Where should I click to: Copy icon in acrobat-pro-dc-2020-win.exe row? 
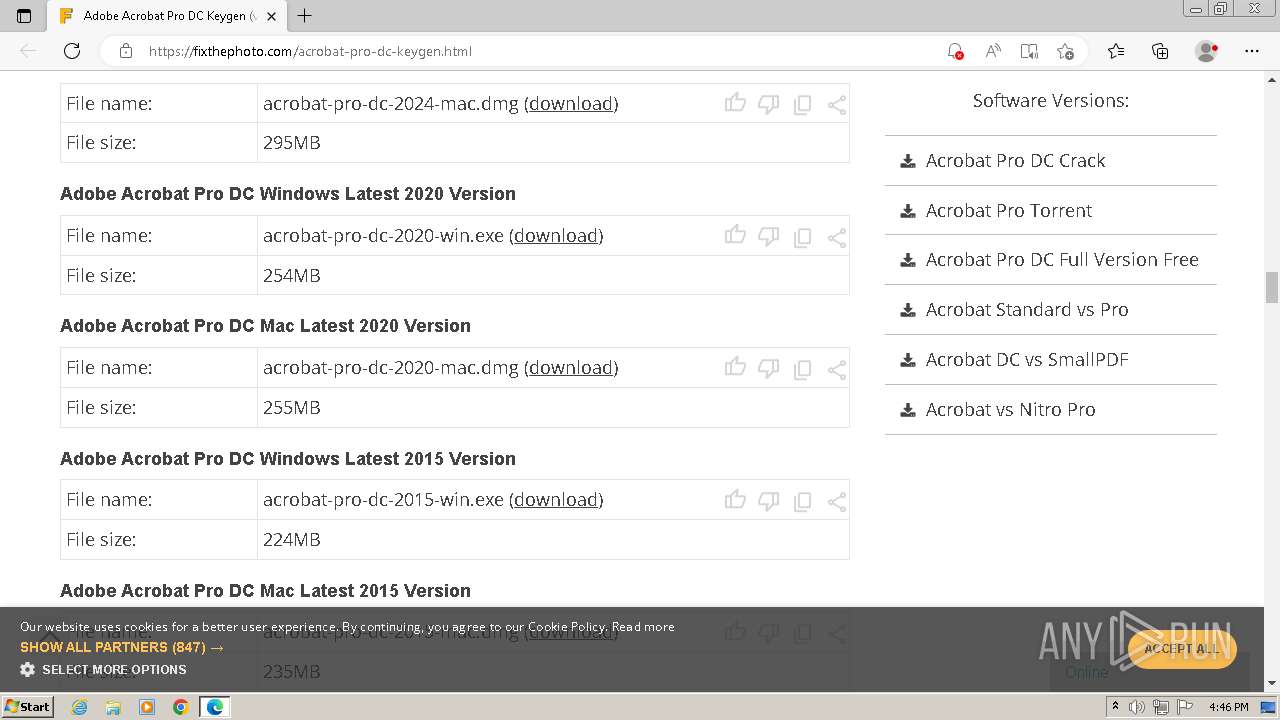click(802, 236)
